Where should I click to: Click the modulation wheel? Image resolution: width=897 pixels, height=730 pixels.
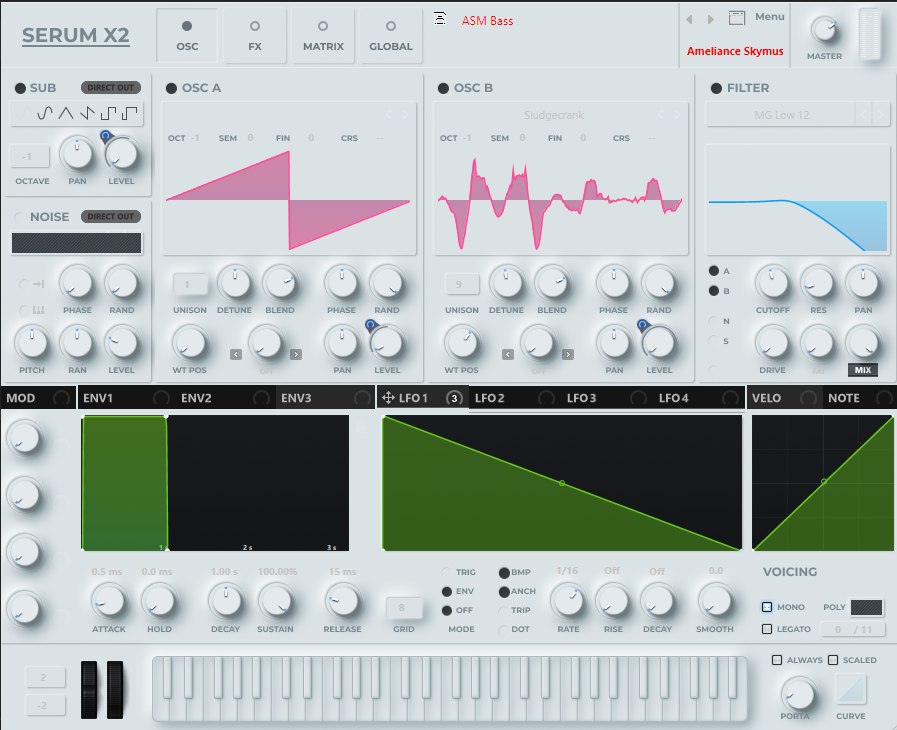point(115,689)
